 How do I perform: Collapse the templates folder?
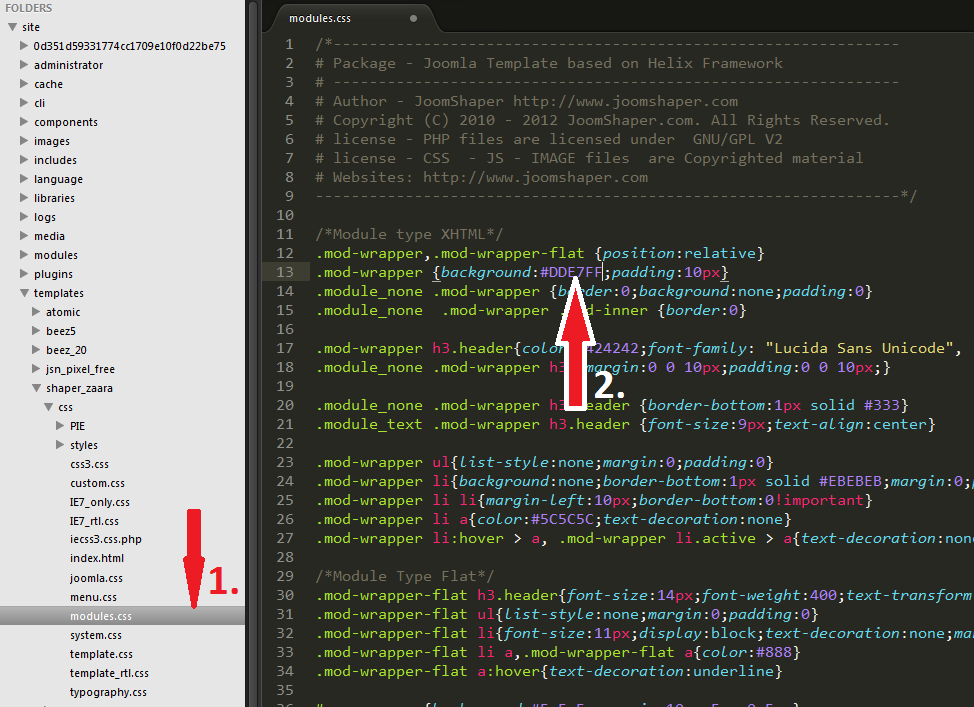24,293
